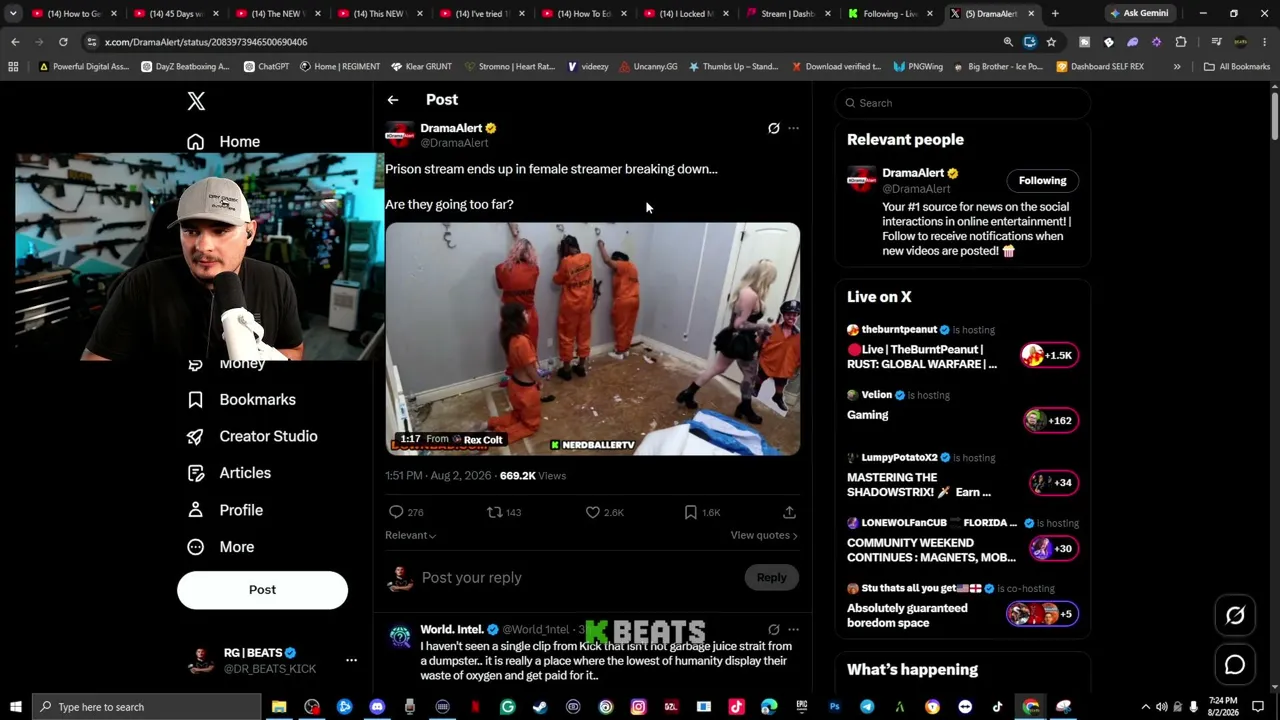This screenshot has height=720, width=1280.
Task: Open Telegram from the taskbar
Action: click(x=867, y=707)
